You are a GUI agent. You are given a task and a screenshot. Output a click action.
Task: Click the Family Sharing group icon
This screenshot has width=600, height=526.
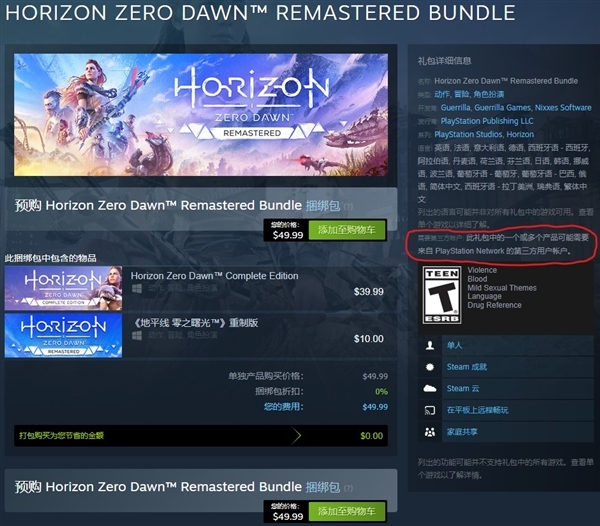pyautogui.click(x=430, y=432)
